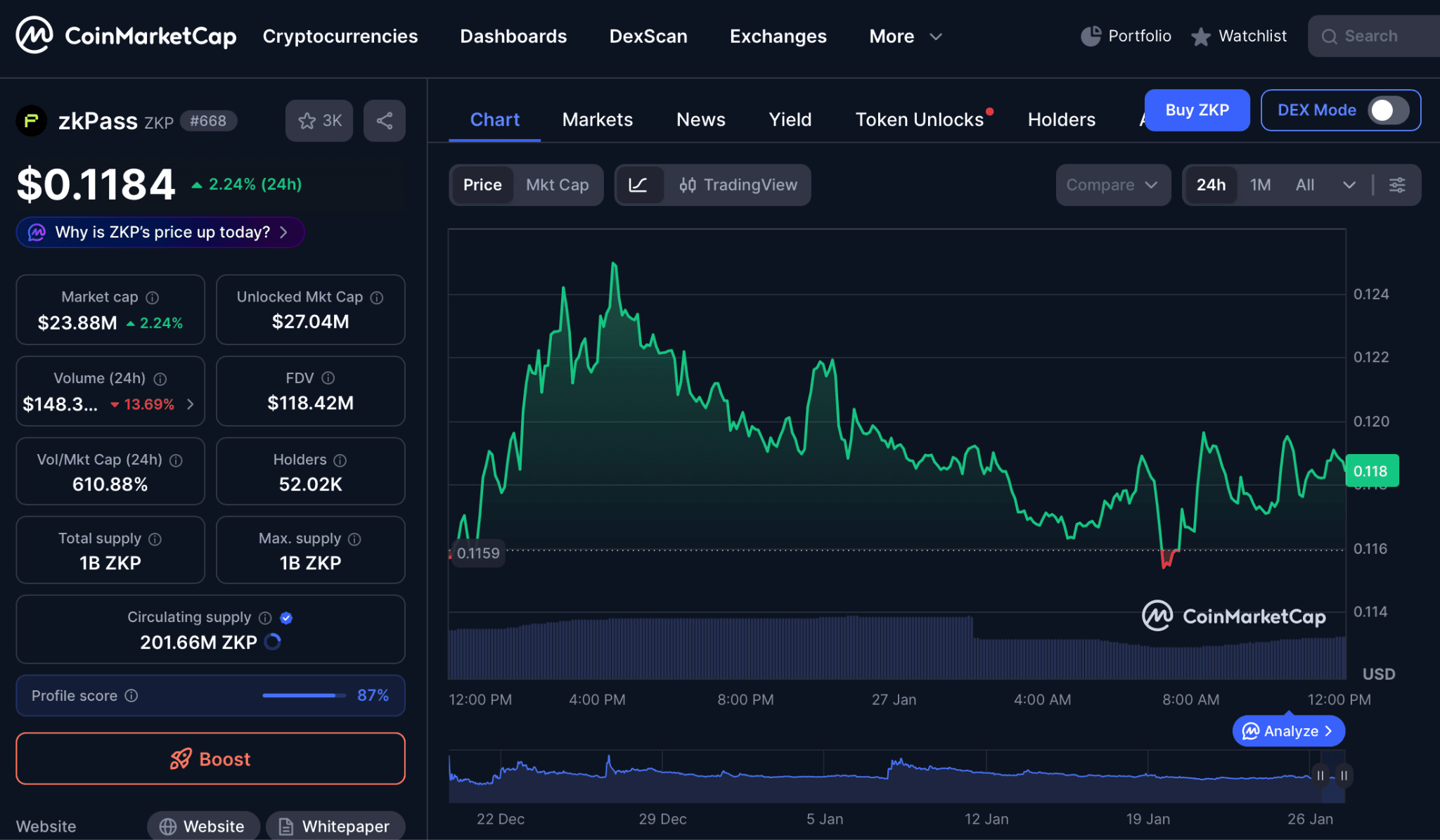Open the Compare dropdown

click(x=1113, y=185)
